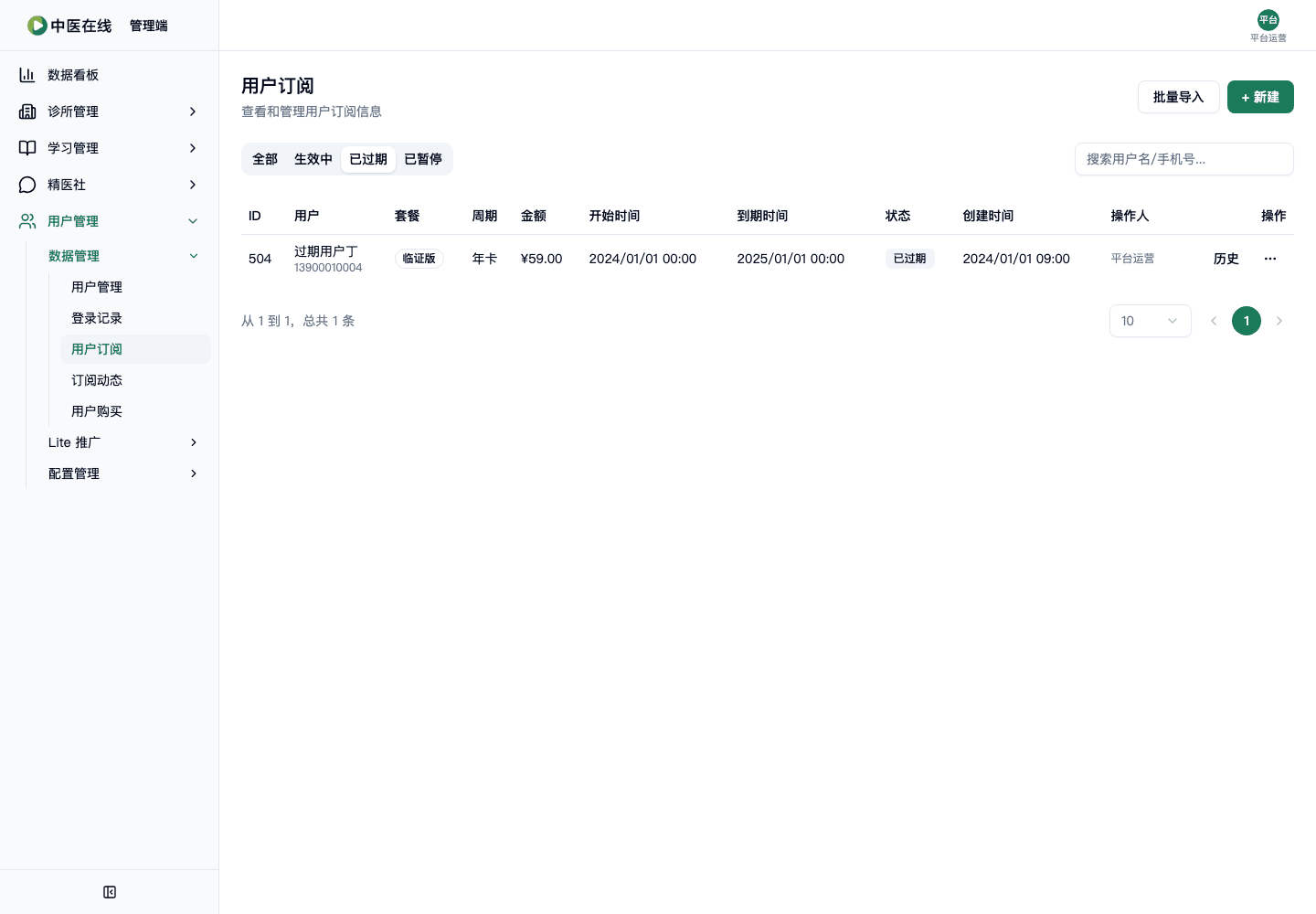Expand the 学习管理 chevron
Viewport: 1316px width, 914px height.
pos(193,148)
